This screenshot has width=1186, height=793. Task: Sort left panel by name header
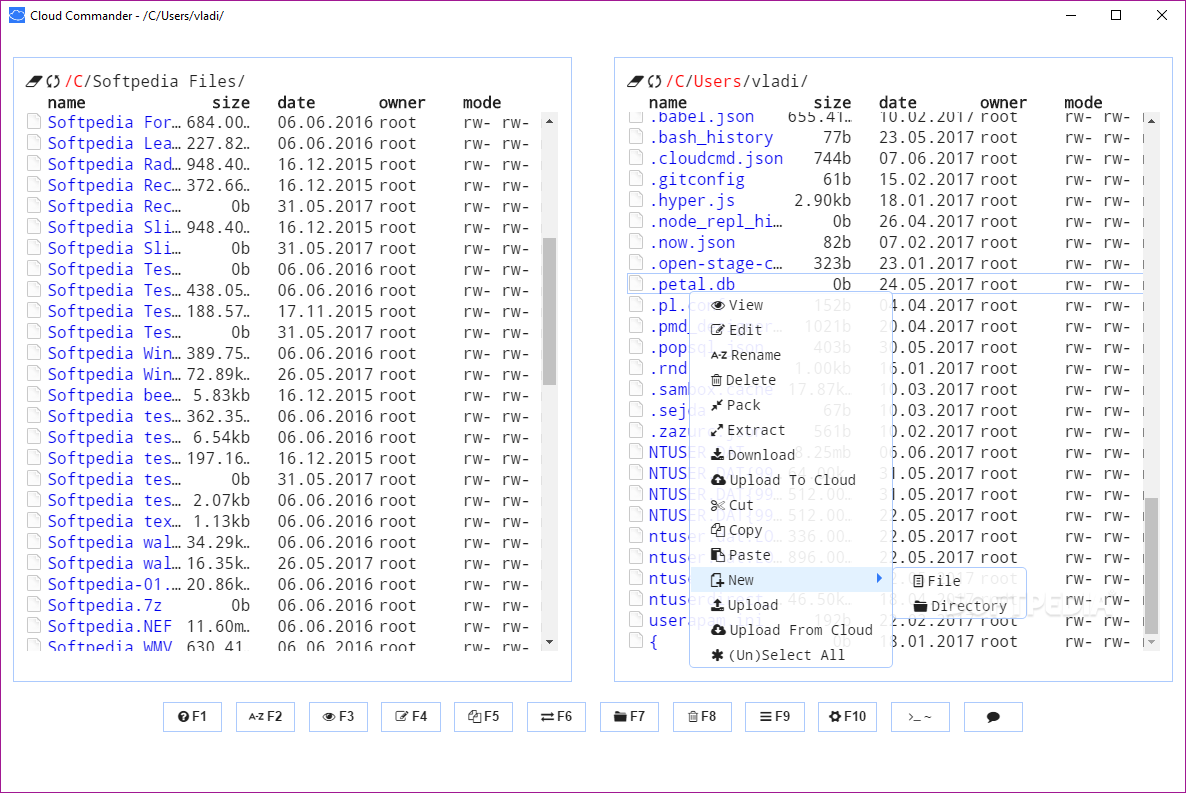67,102
